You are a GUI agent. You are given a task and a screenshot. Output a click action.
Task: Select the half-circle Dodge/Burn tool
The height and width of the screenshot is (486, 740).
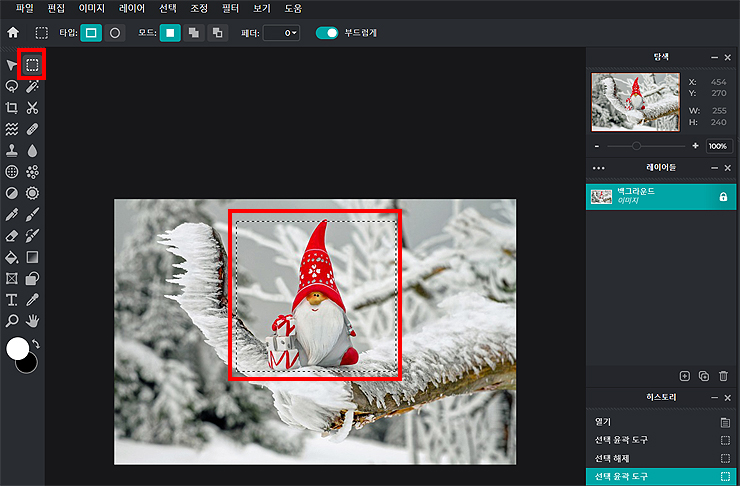tap(11, 193)
